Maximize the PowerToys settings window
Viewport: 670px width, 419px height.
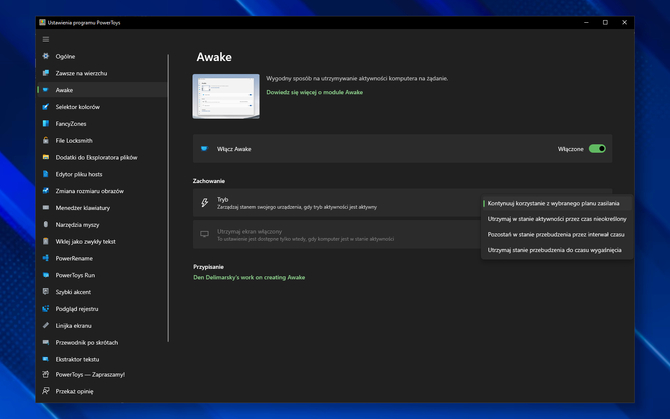[605, 22]
